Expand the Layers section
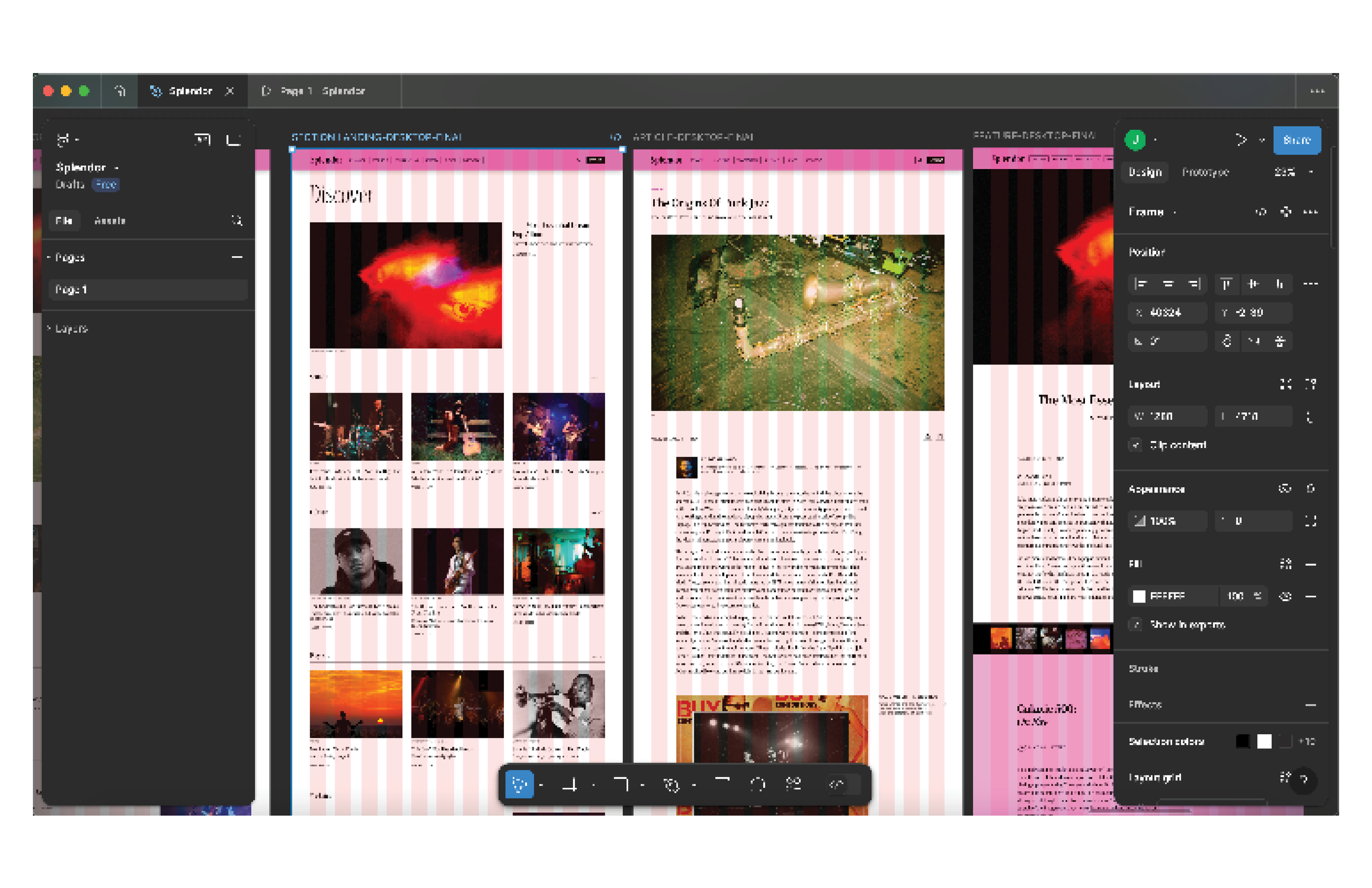Screen dimensions: 1372x888 tap(71, 329)
